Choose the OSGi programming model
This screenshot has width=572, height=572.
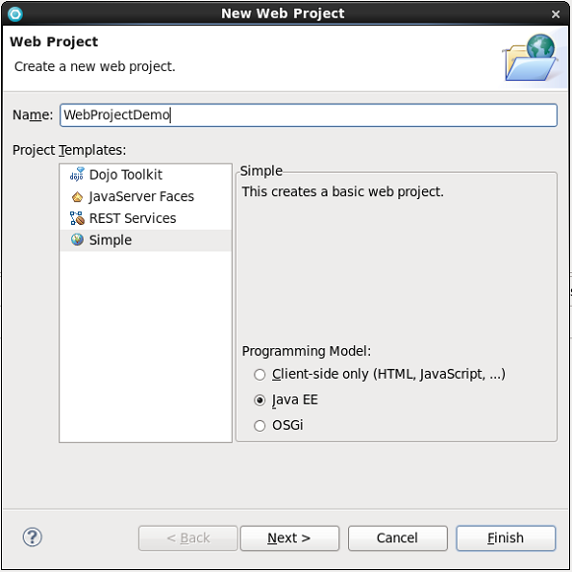259,425
